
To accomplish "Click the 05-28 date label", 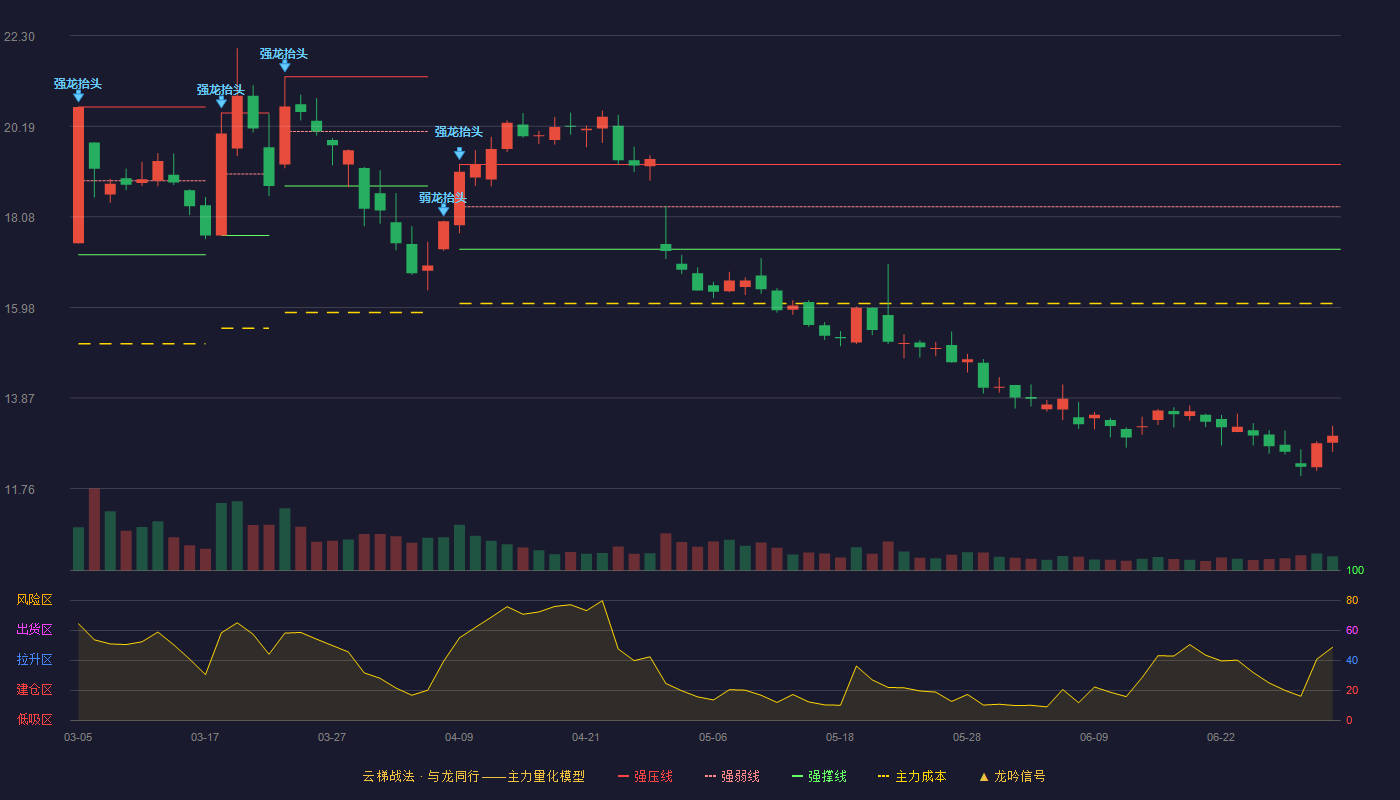I will 967,737.
